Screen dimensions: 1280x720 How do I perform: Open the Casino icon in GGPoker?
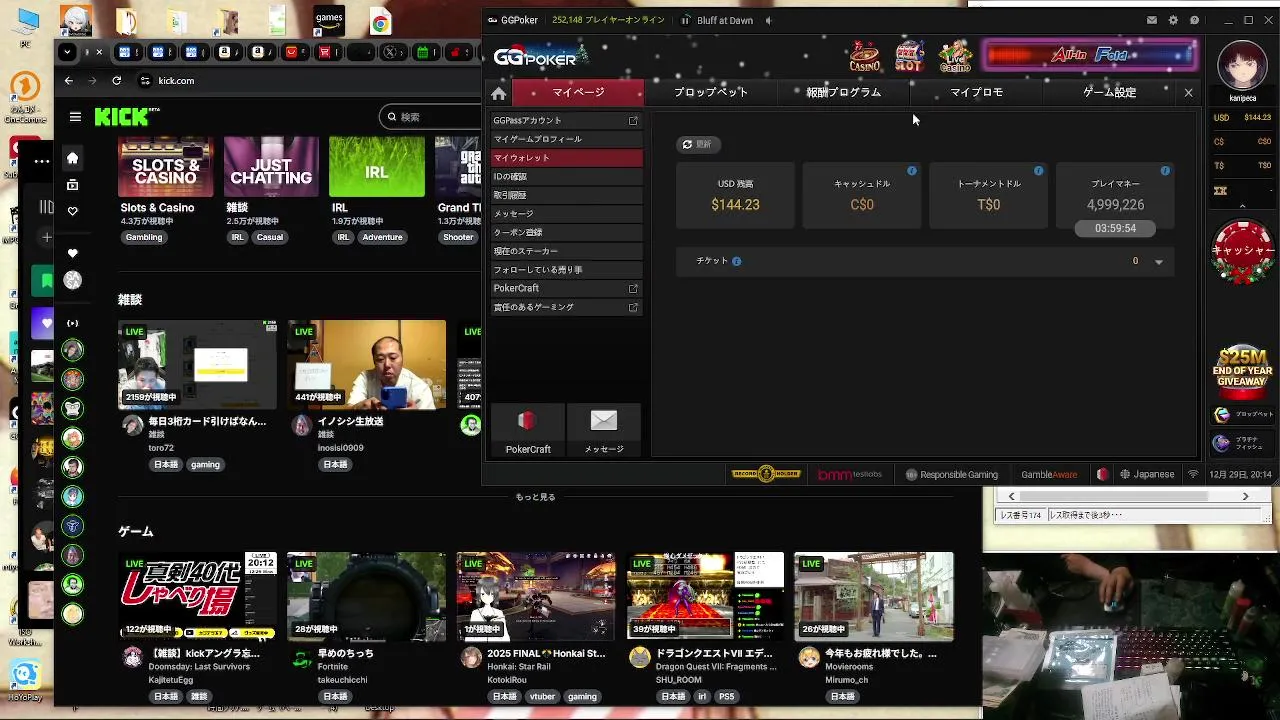pyautogui.click(x=864, y=56)
